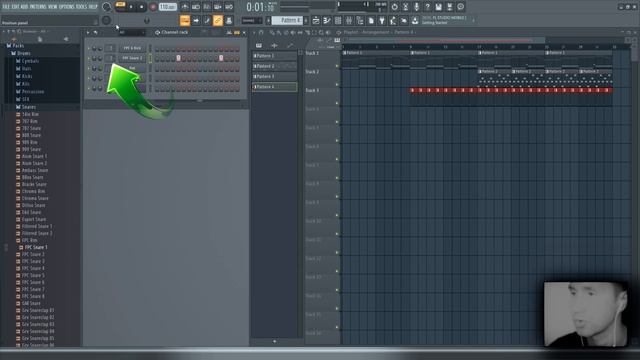Click the save project icon
Screen dimensions: 640x360
click(x=438, y=7)
